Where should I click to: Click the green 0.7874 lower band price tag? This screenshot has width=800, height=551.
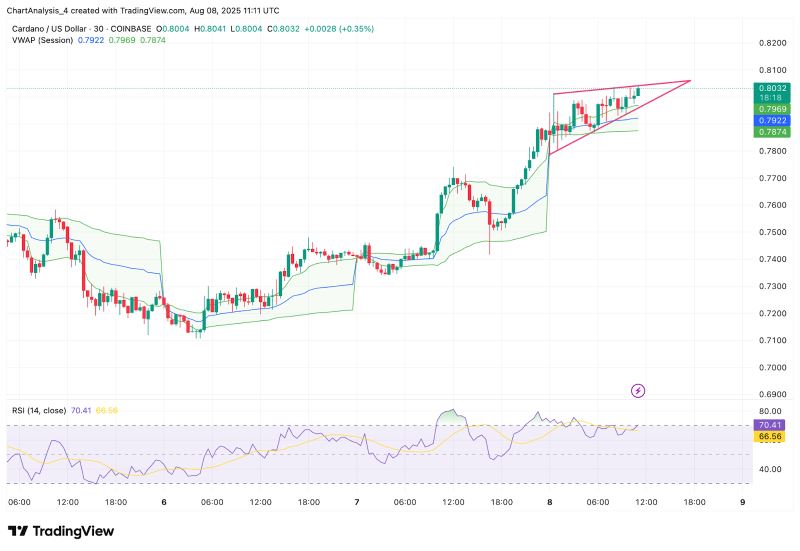[770, 132]
